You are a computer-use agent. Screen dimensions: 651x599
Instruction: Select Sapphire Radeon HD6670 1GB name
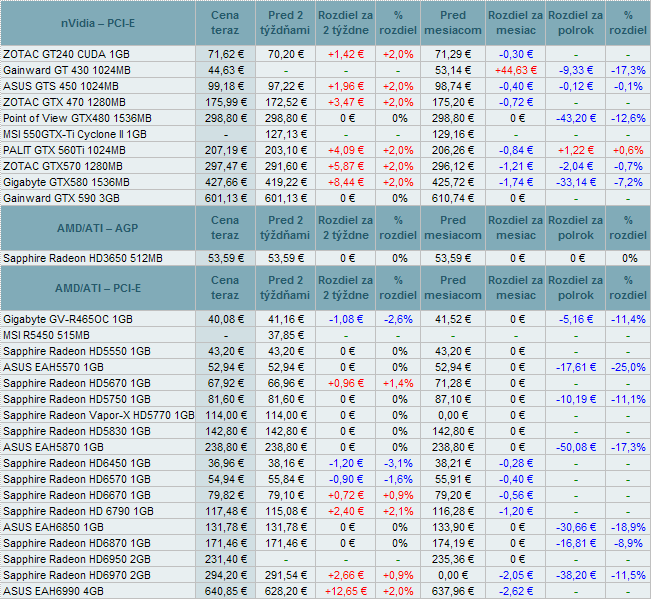[77, 495]
